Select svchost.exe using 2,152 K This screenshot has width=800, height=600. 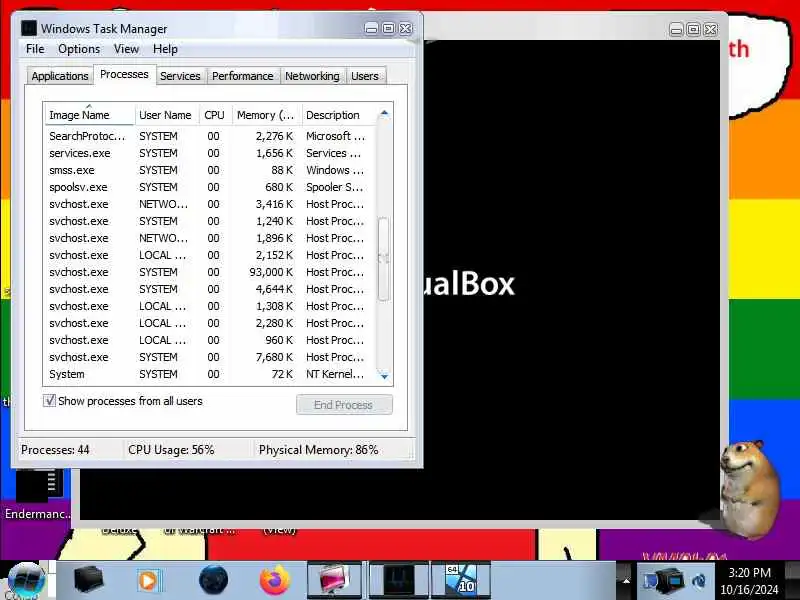pyautogui.click(x=209, y=255)
